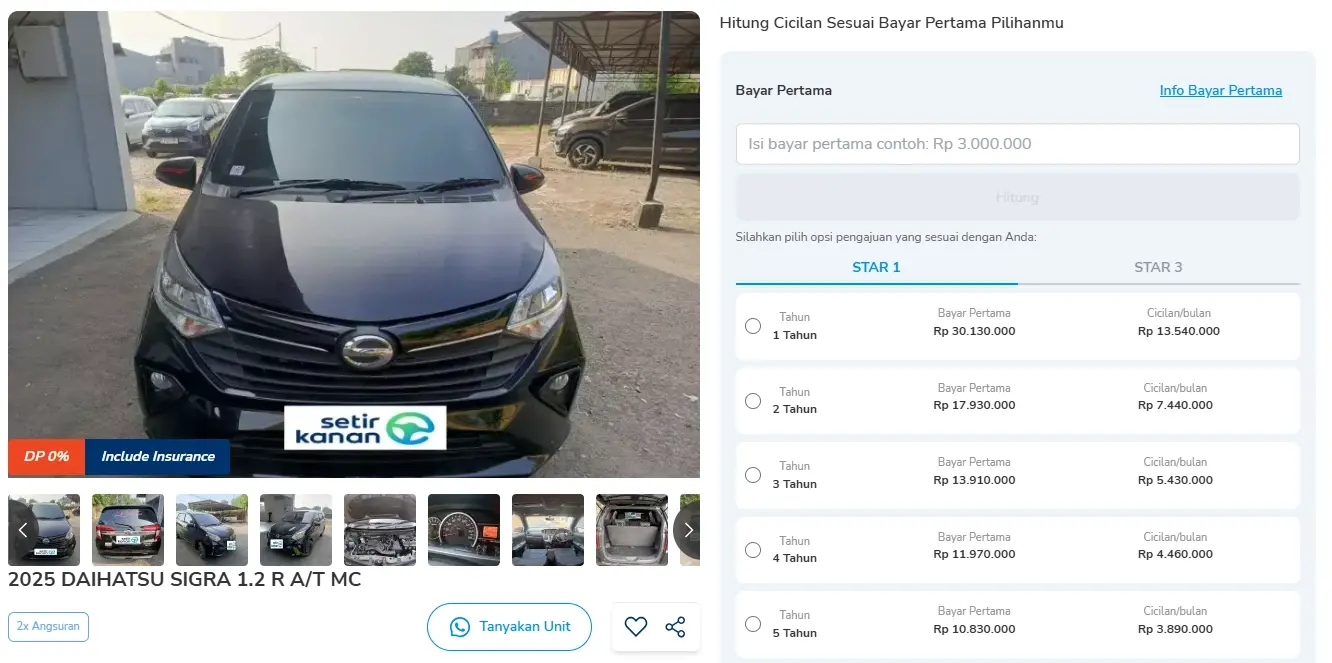1332x663 pixels.
Task: Select the 2 Tahun radio option
Action: (x=753, y=401)
